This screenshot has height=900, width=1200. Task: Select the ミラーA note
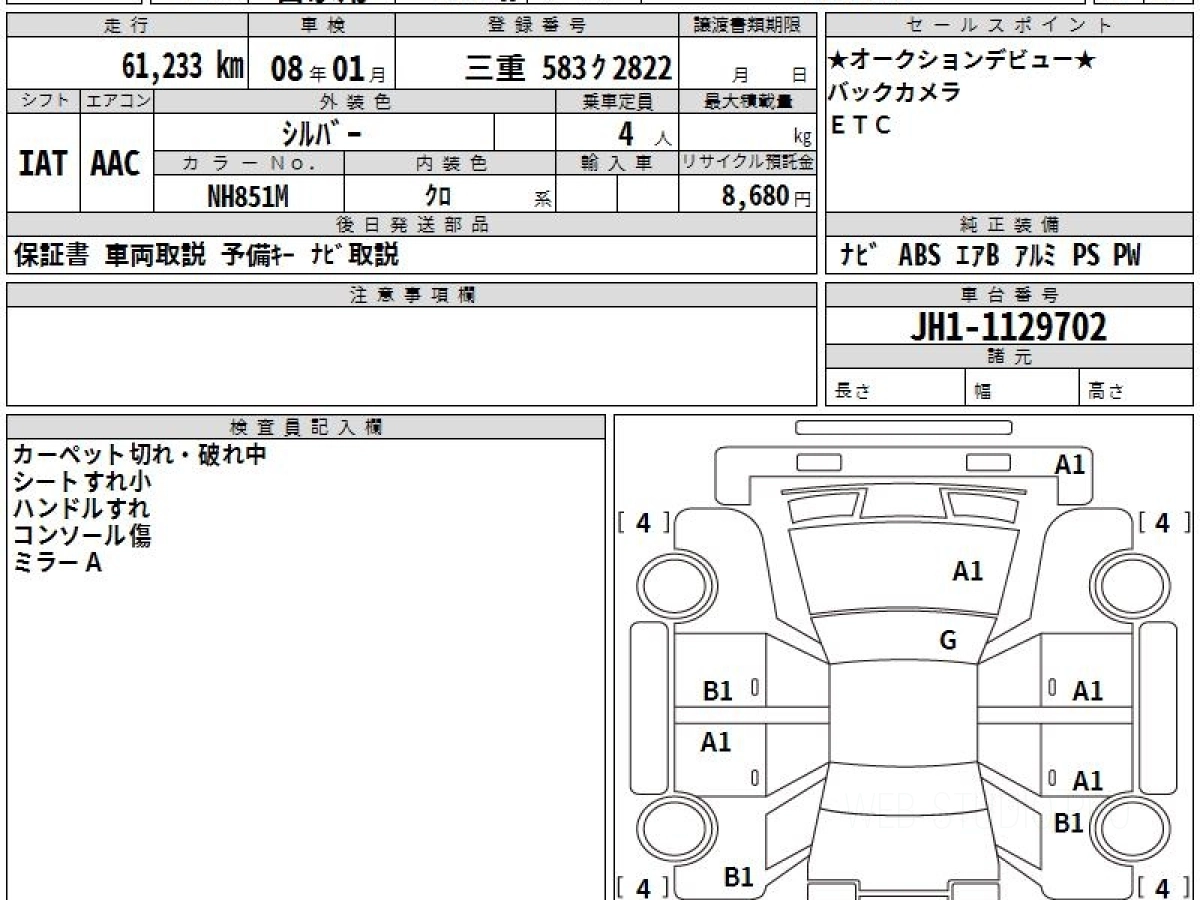57,563
